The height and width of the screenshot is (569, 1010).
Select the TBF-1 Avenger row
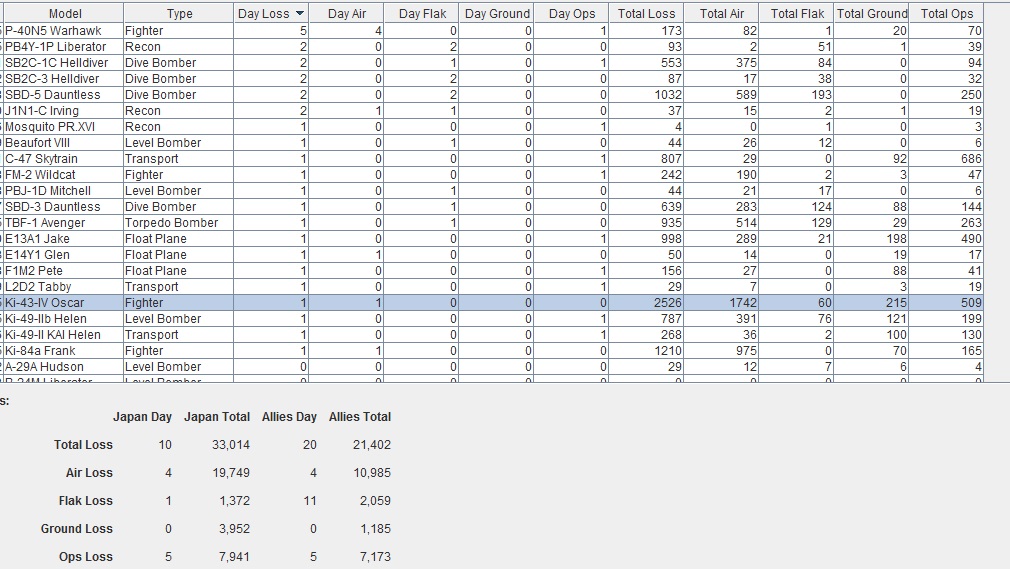tap(493, 223)
